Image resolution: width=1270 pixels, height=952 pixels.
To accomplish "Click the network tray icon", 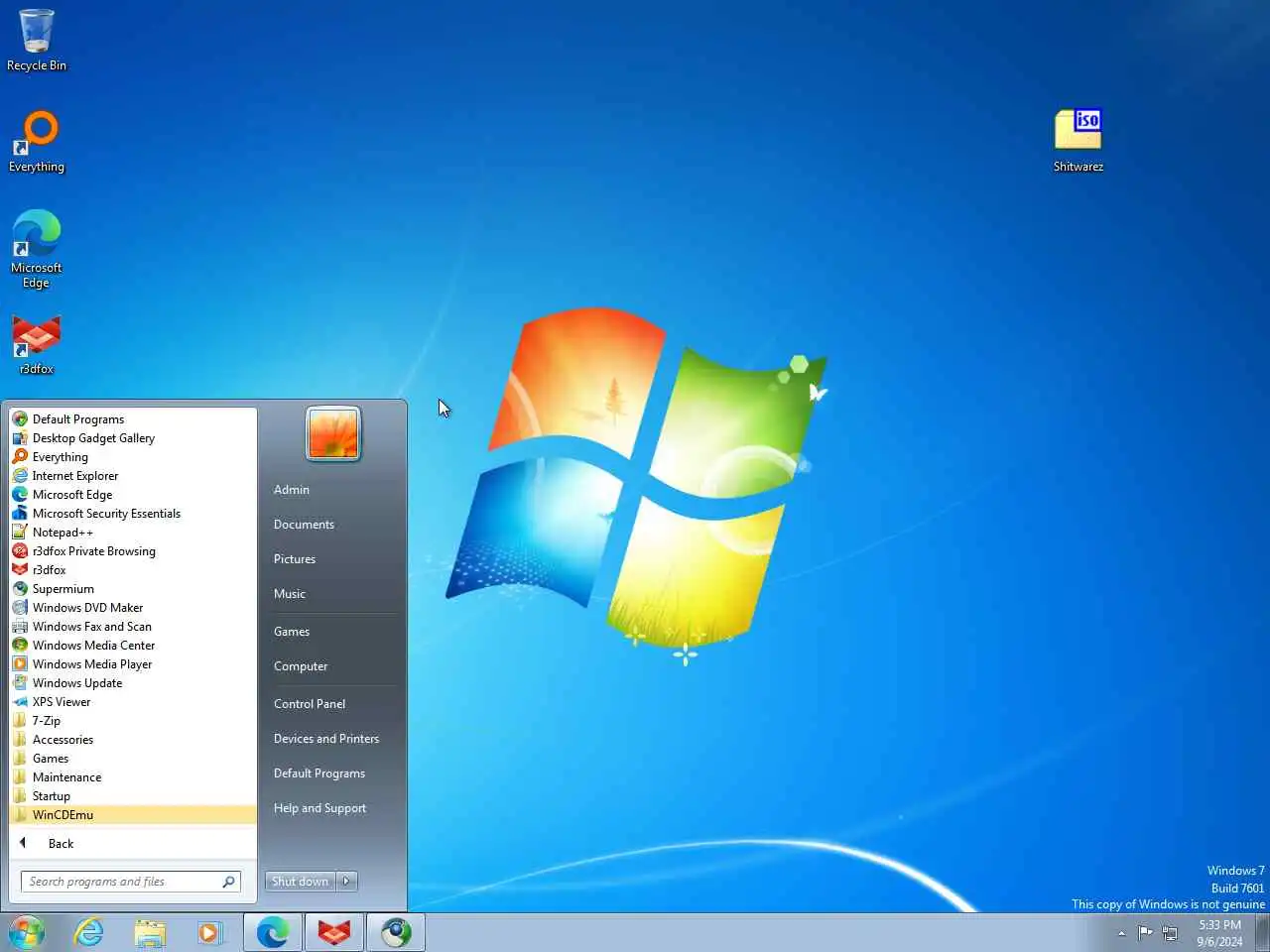I will [1171, 933].
